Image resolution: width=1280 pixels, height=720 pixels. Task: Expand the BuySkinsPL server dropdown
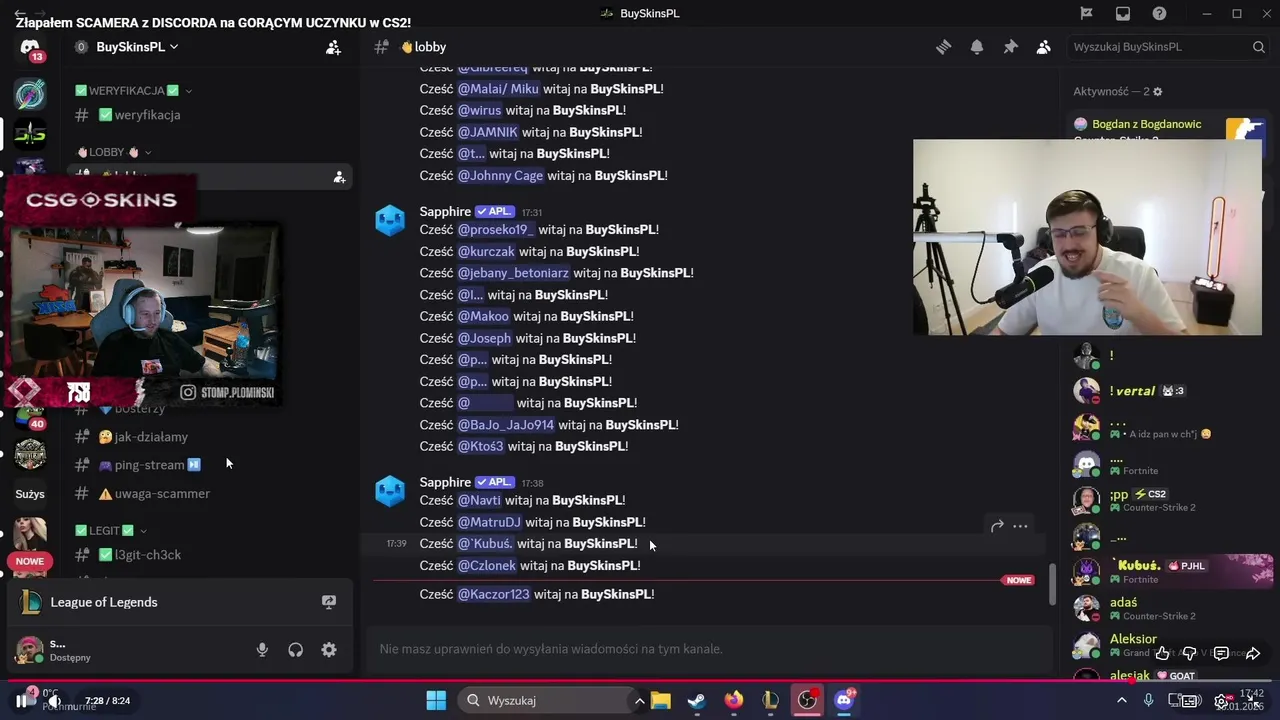coord(174,47)
